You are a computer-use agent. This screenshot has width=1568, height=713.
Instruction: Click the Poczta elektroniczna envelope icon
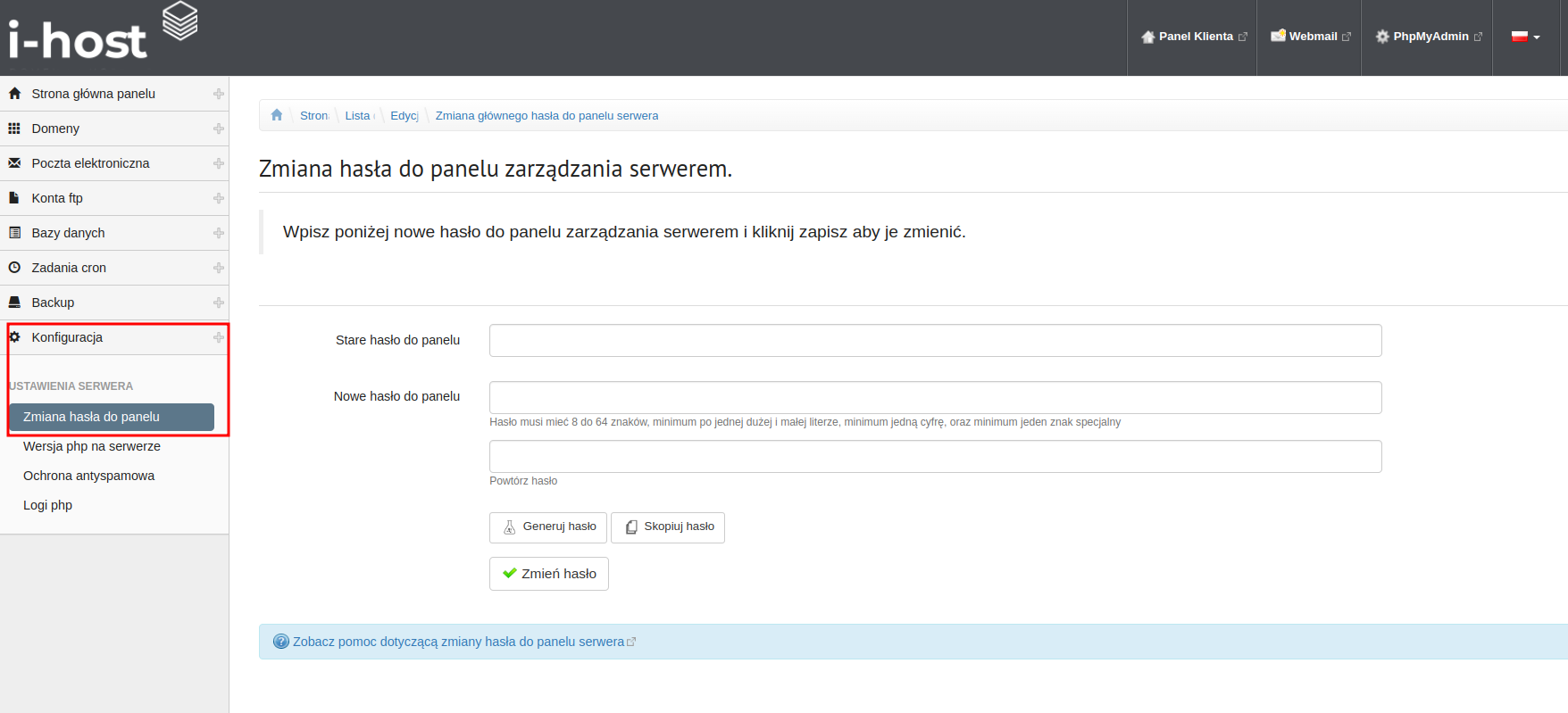pos(14,163)
